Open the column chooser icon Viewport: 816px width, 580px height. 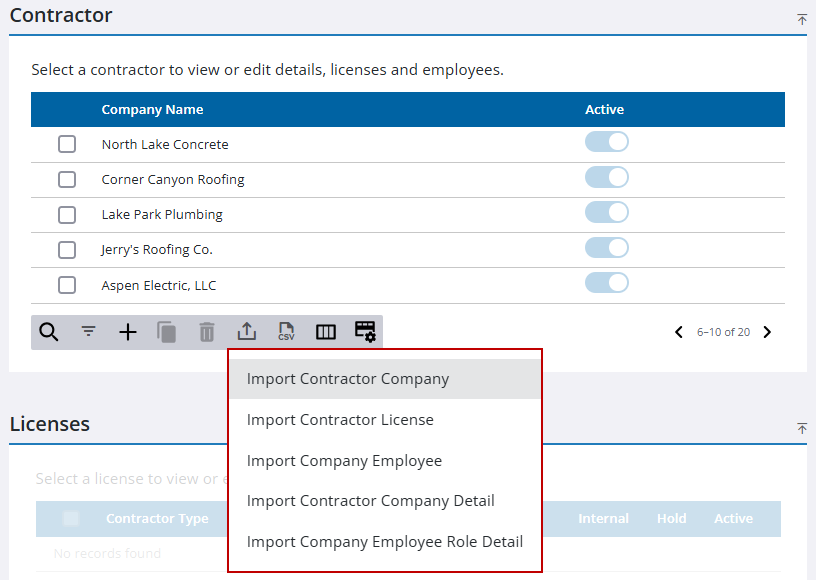tap(326, 332)
